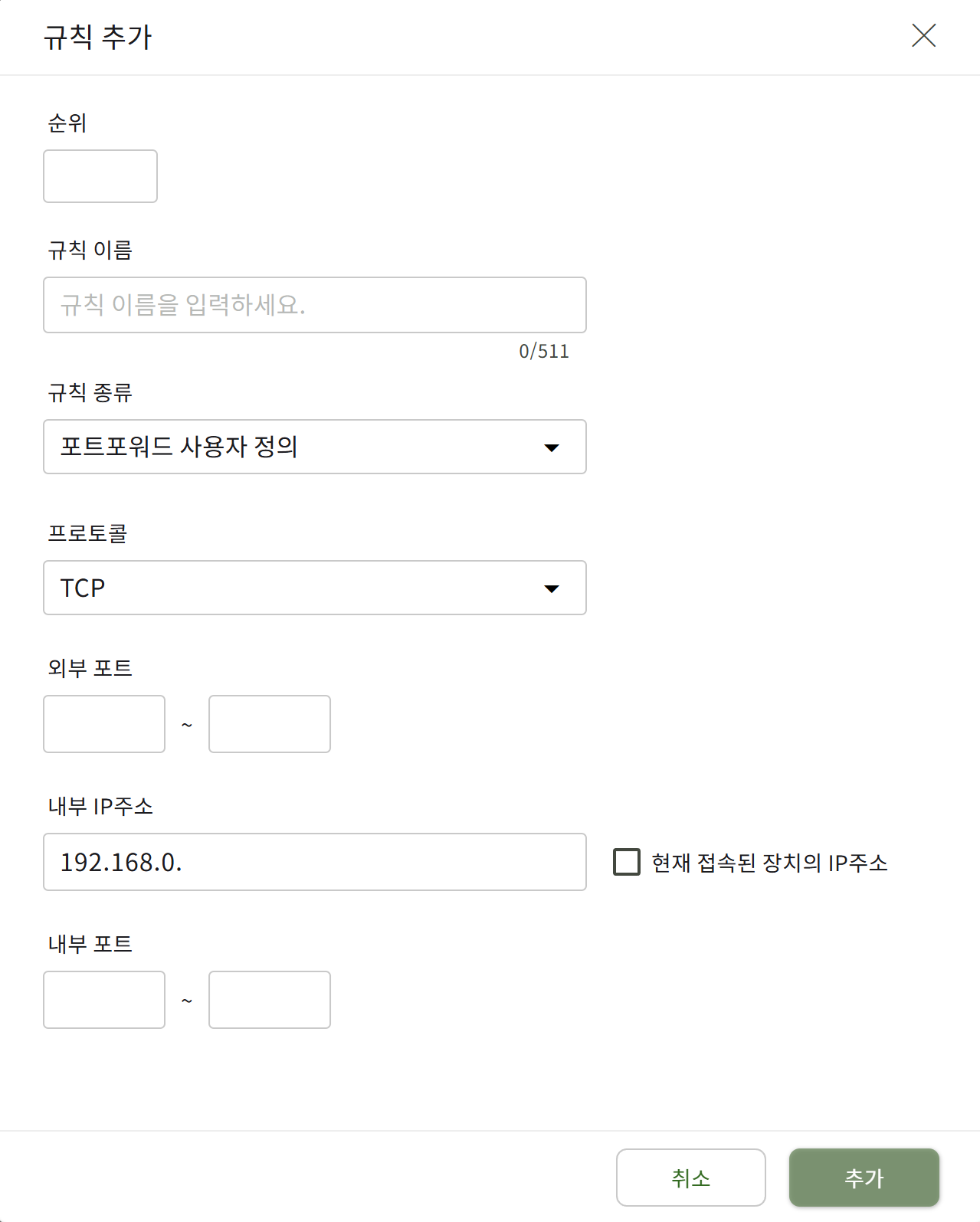Click the 내부 IP주소 field showing 192.168.0.
The image size is (980, 1222).
coord(314,862)
